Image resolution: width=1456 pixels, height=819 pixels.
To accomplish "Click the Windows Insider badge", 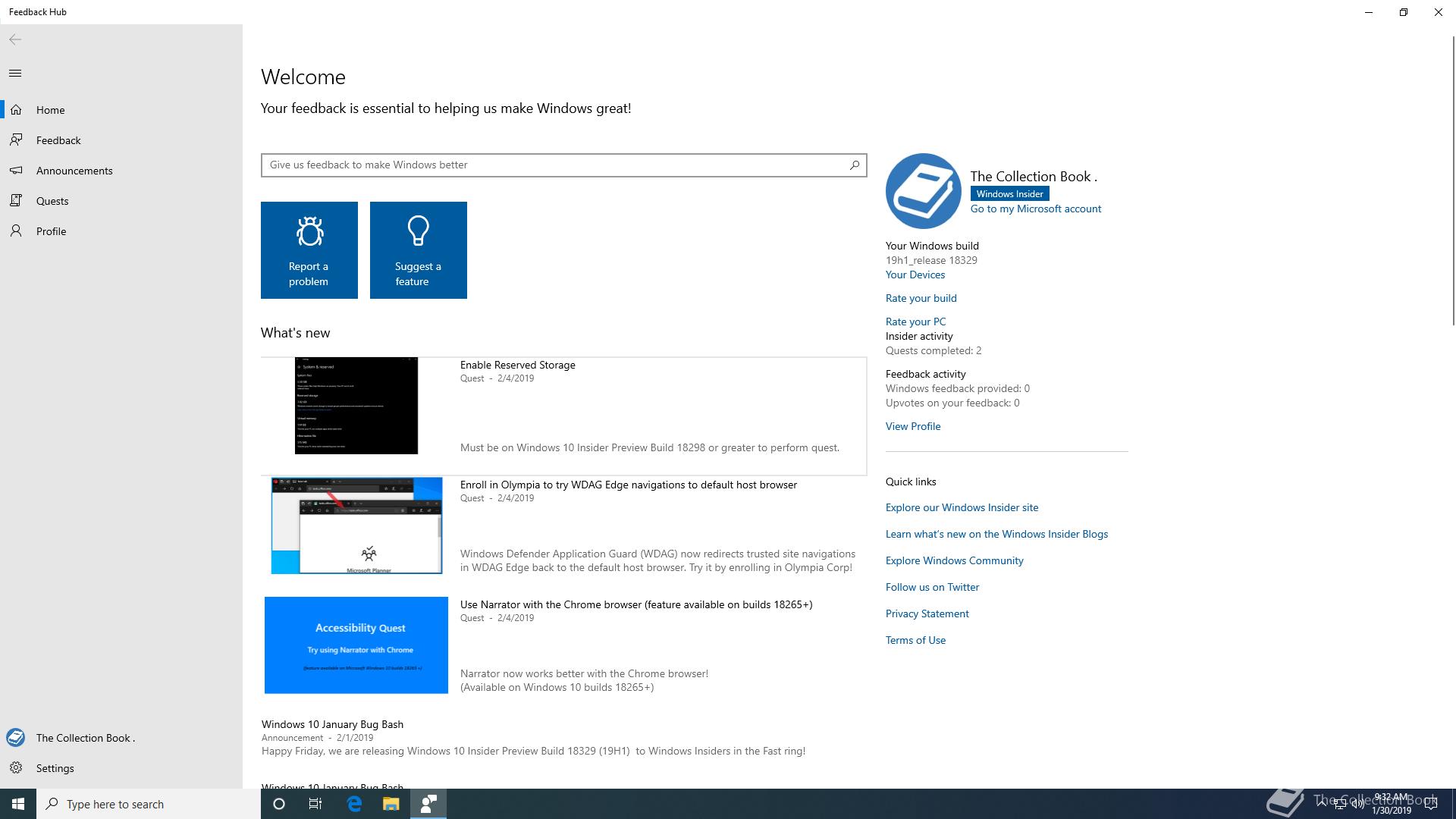I will coord(1009,194).
